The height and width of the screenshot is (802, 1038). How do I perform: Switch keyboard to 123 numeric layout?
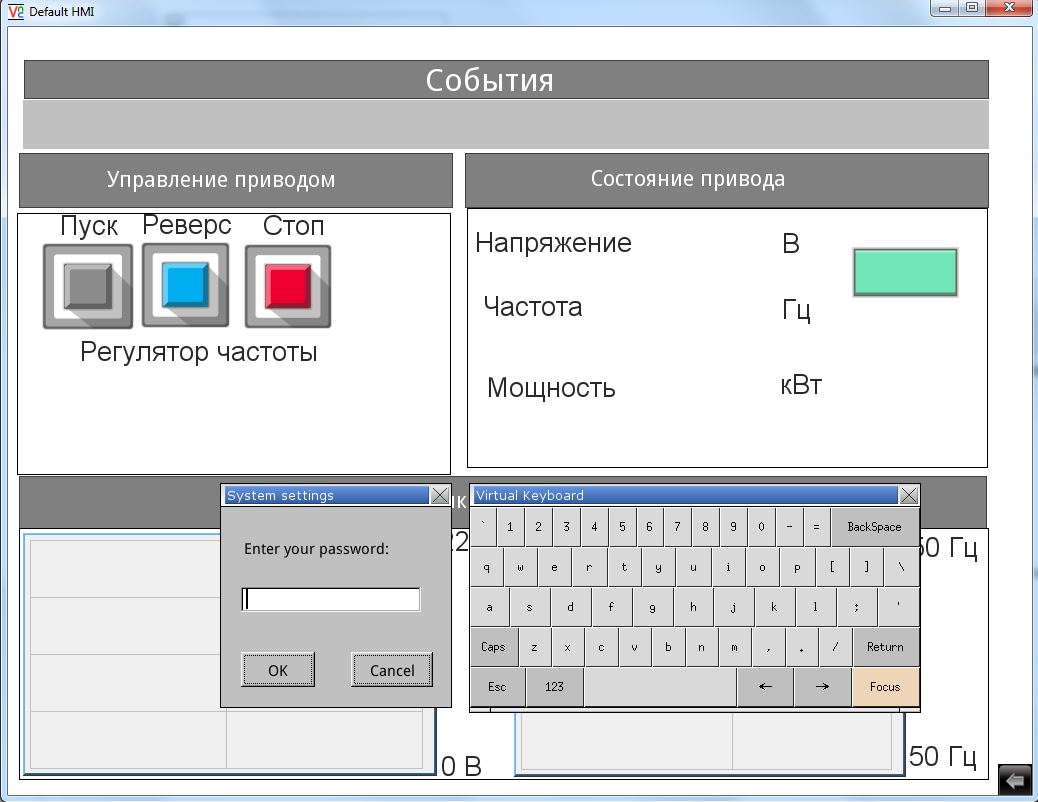coord(554,687)
